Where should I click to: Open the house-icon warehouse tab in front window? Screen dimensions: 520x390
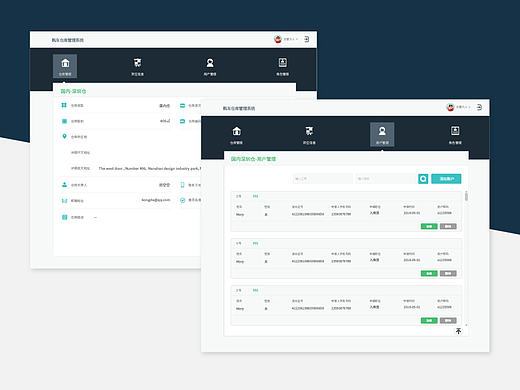[x=236, y=135]
